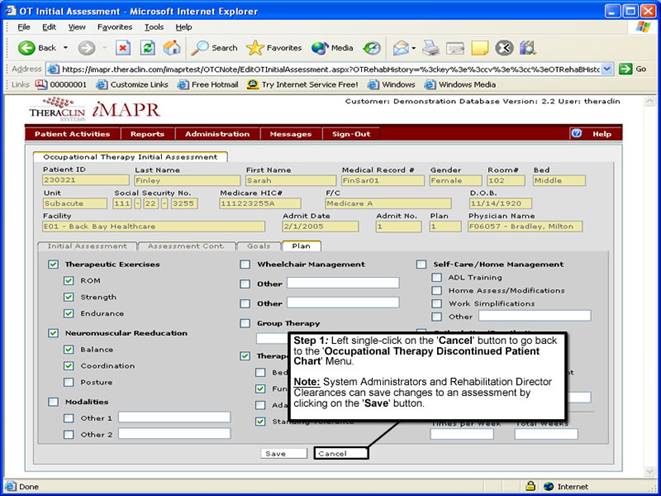Open the Search pane in the toolbar

(215, 47)
